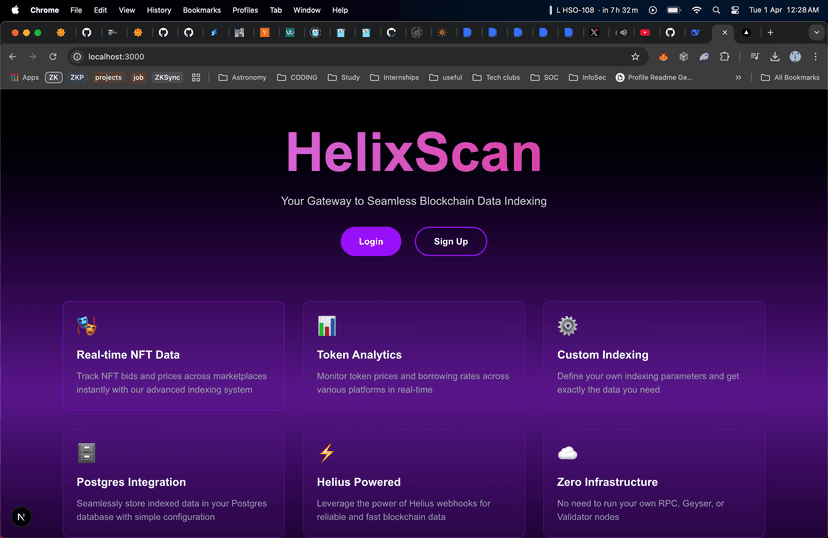Open the Window menu
This screenshot has width=828, height=538.
307,10
